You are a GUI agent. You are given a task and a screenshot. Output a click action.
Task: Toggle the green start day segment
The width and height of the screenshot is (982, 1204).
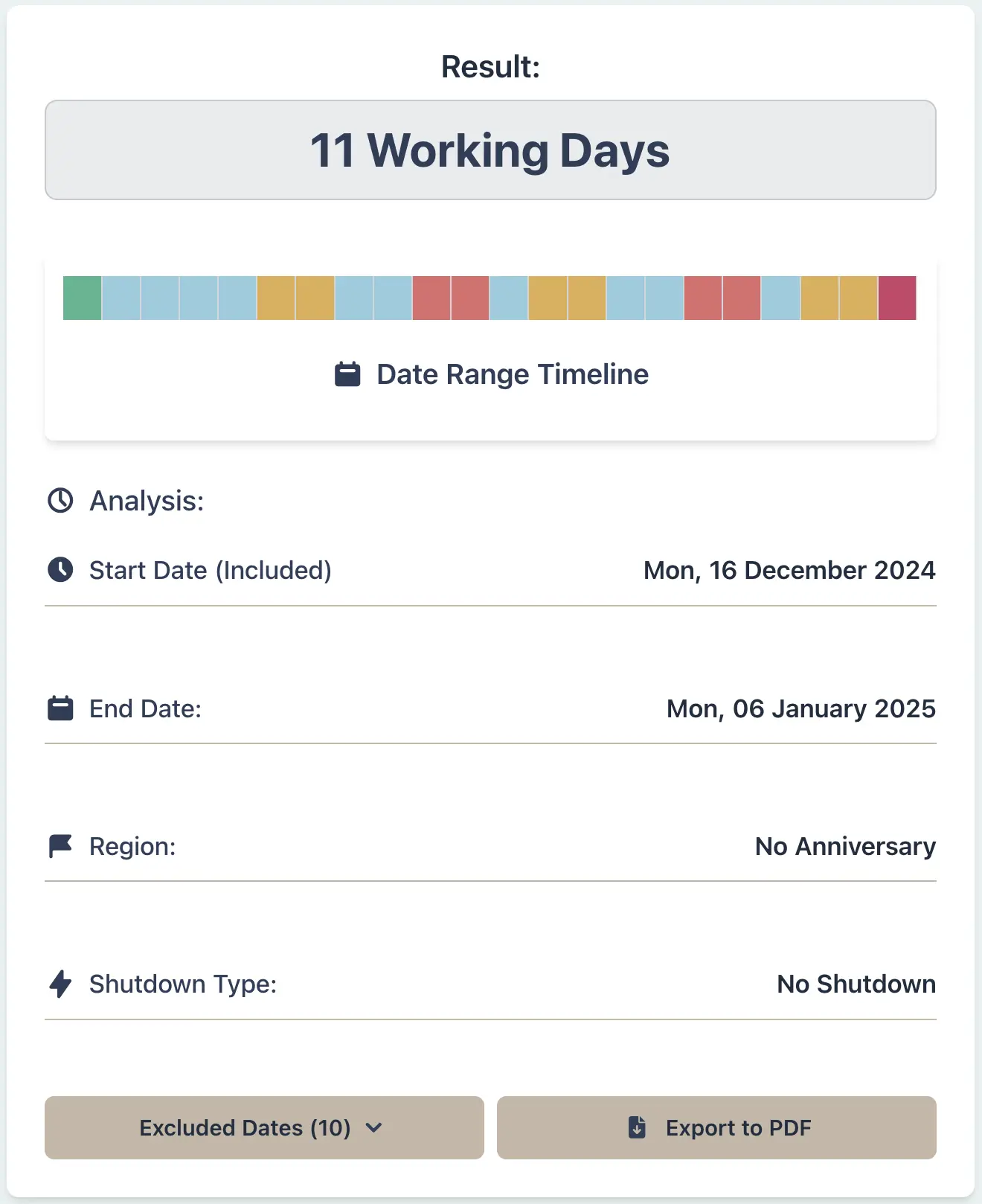coord(82,297)
